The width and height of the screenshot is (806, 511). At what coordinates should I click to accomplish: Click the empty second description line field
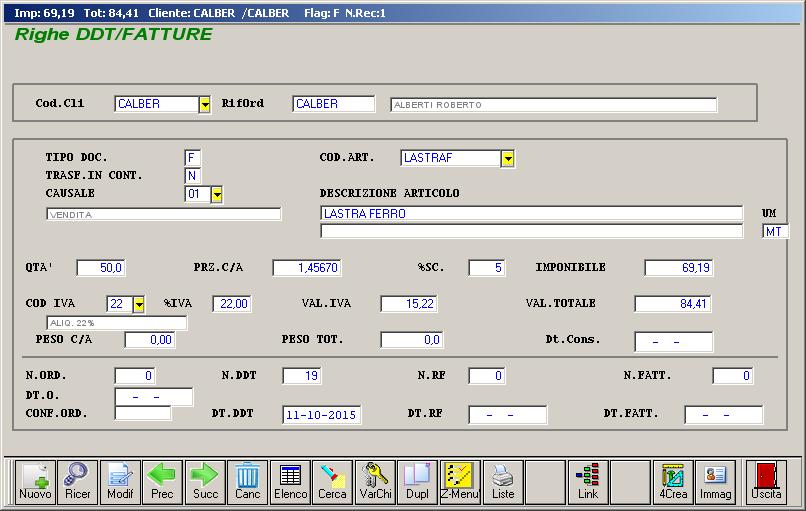[x=532, y=231]
